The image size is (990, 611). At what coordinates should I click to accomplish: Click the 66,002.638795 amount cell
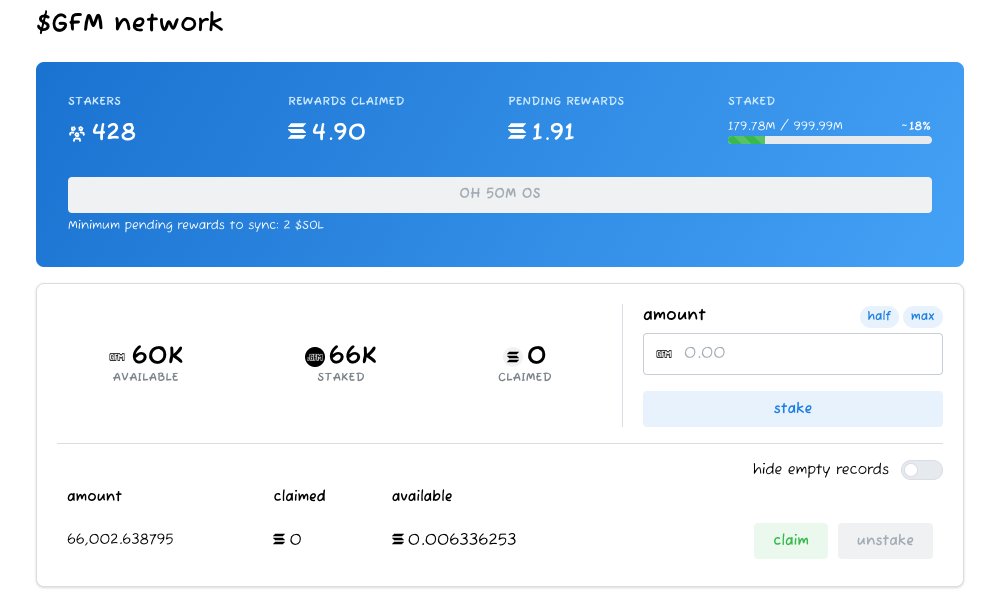pyautogui.click(x=120, y=539)
